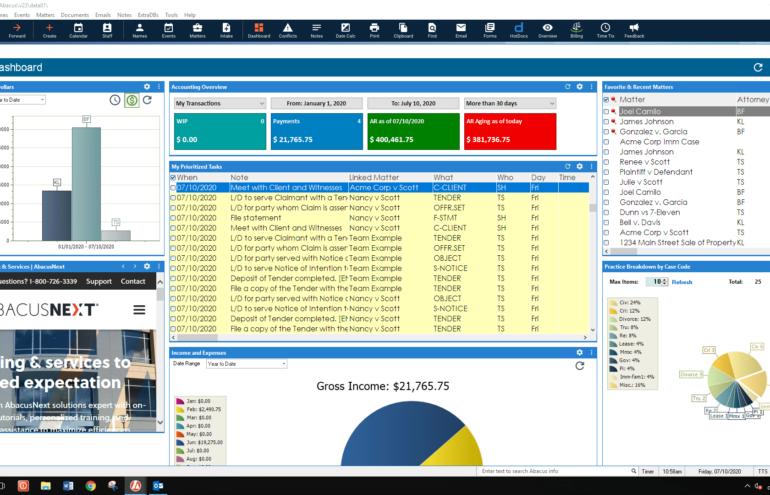Send Feedback via megaphone icon
The width and height of the screenshot is (770, 495).
click(634, 30)
